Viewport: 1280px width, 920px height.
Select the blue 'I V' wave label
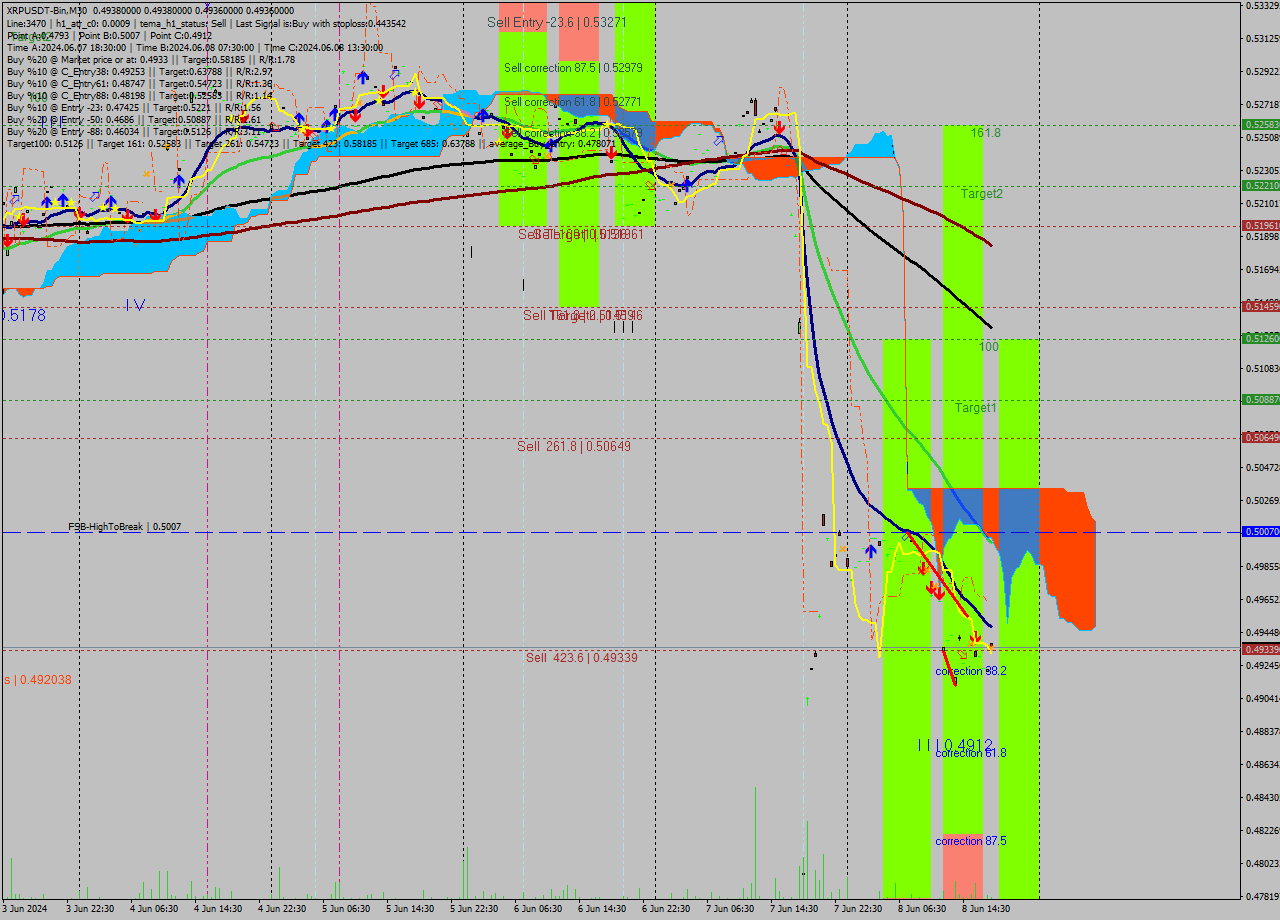[136, 305]
